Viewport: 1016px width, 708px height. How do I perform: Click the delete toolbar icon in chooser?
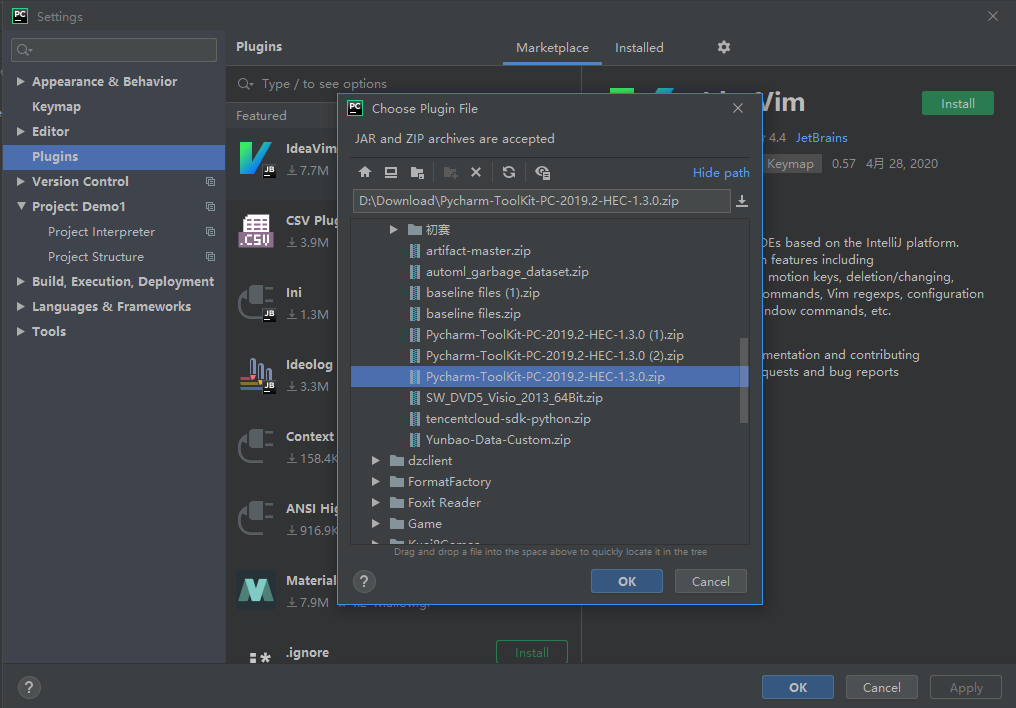[476, 172]
